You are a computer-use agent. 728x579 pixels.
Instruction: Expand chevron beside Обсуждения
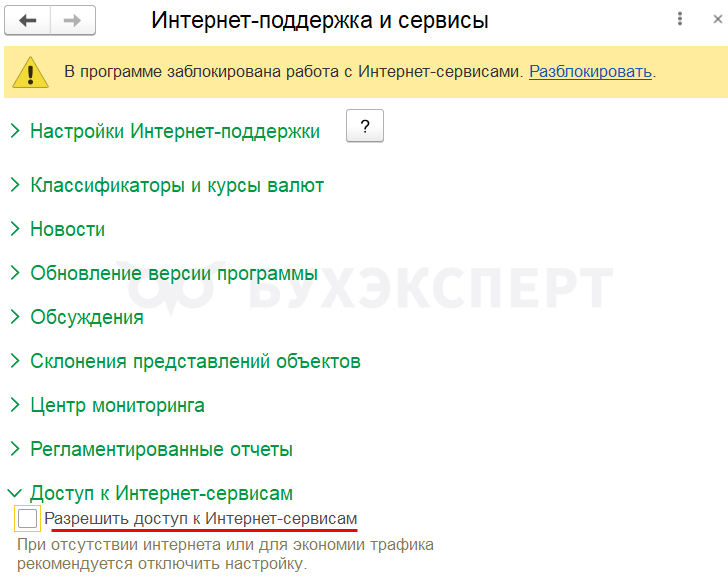(x=15, y=317)
